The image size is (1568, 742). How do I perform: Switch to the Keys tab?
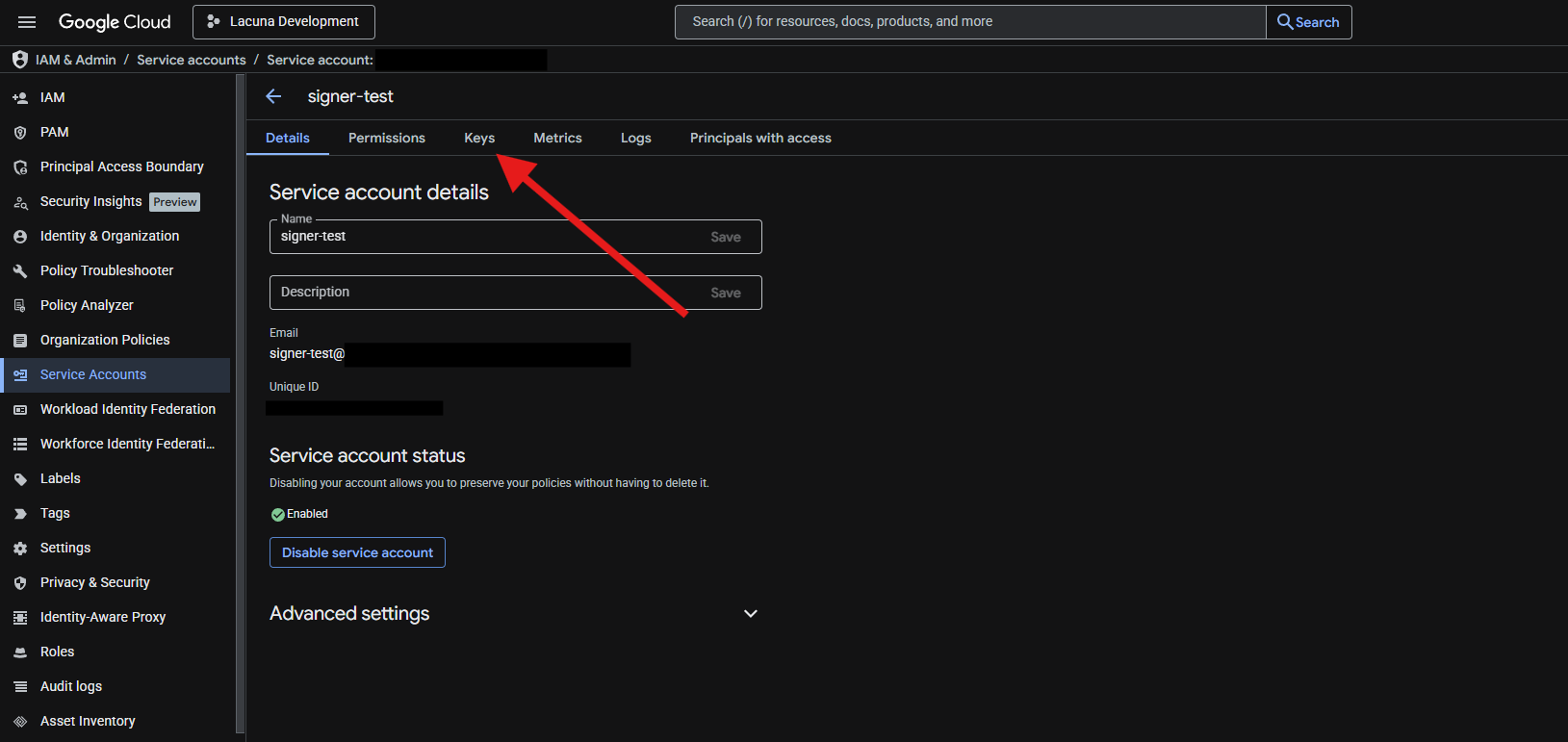(479, 139)
